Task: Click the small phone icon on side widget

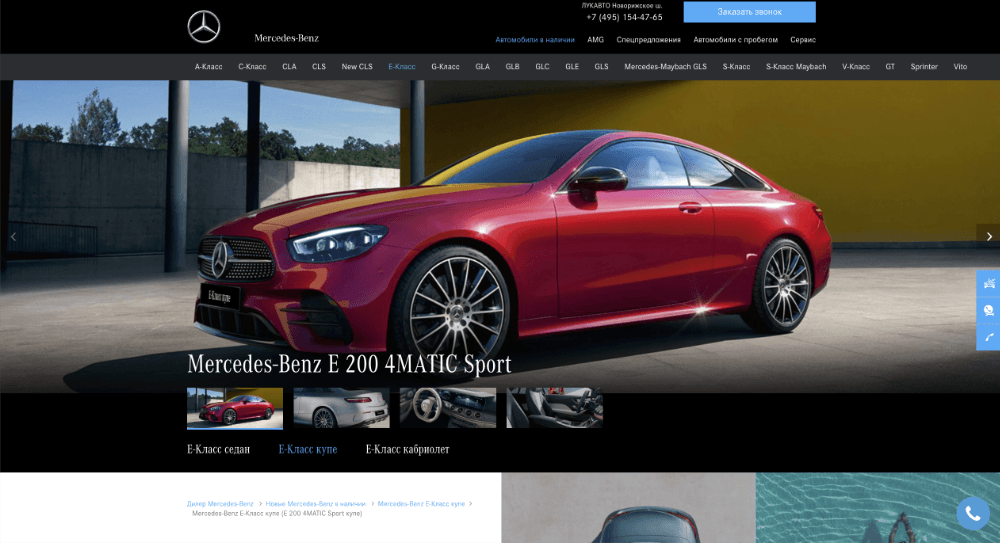Action: coord(989,337)
